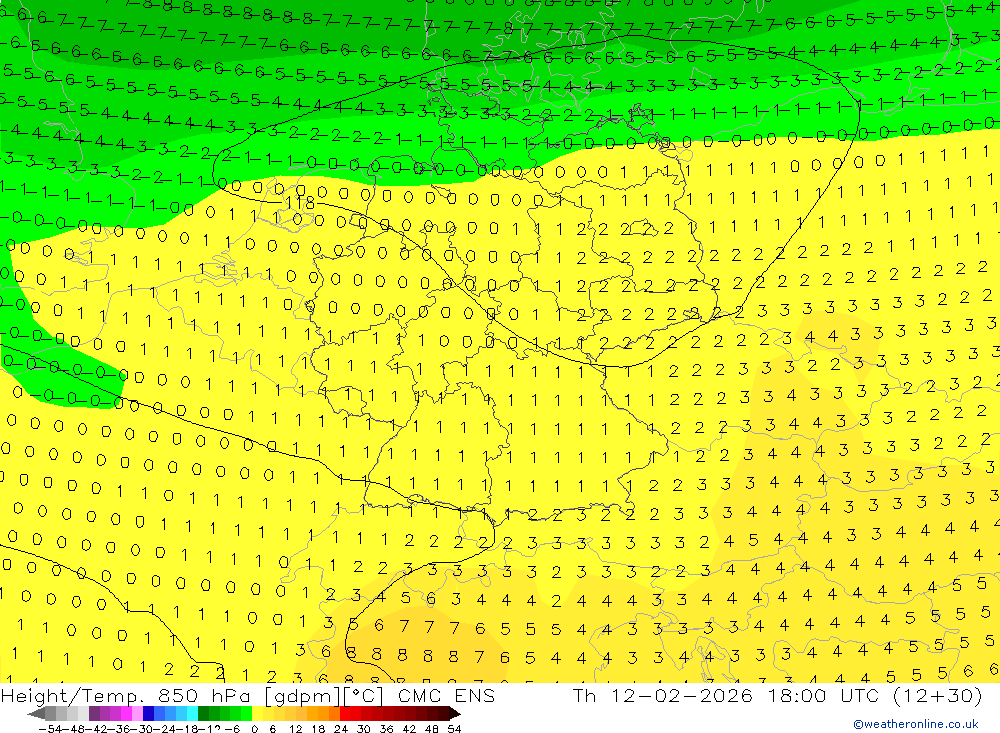The height and width of the screenshot is (733, 1000).
Task: Click the date '12-02-2026' text
Action: [682, 695]
